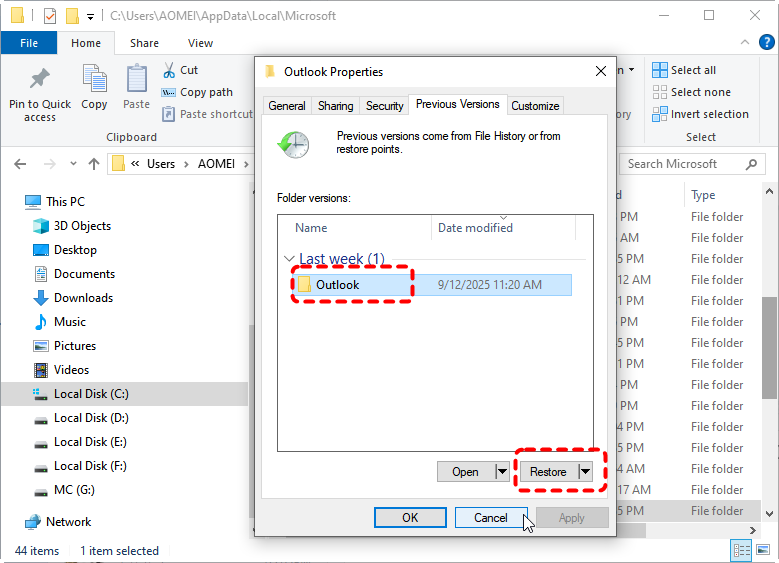The image size is (779, 563).
Task: Open Music in navigation pane
Action: 59,322
